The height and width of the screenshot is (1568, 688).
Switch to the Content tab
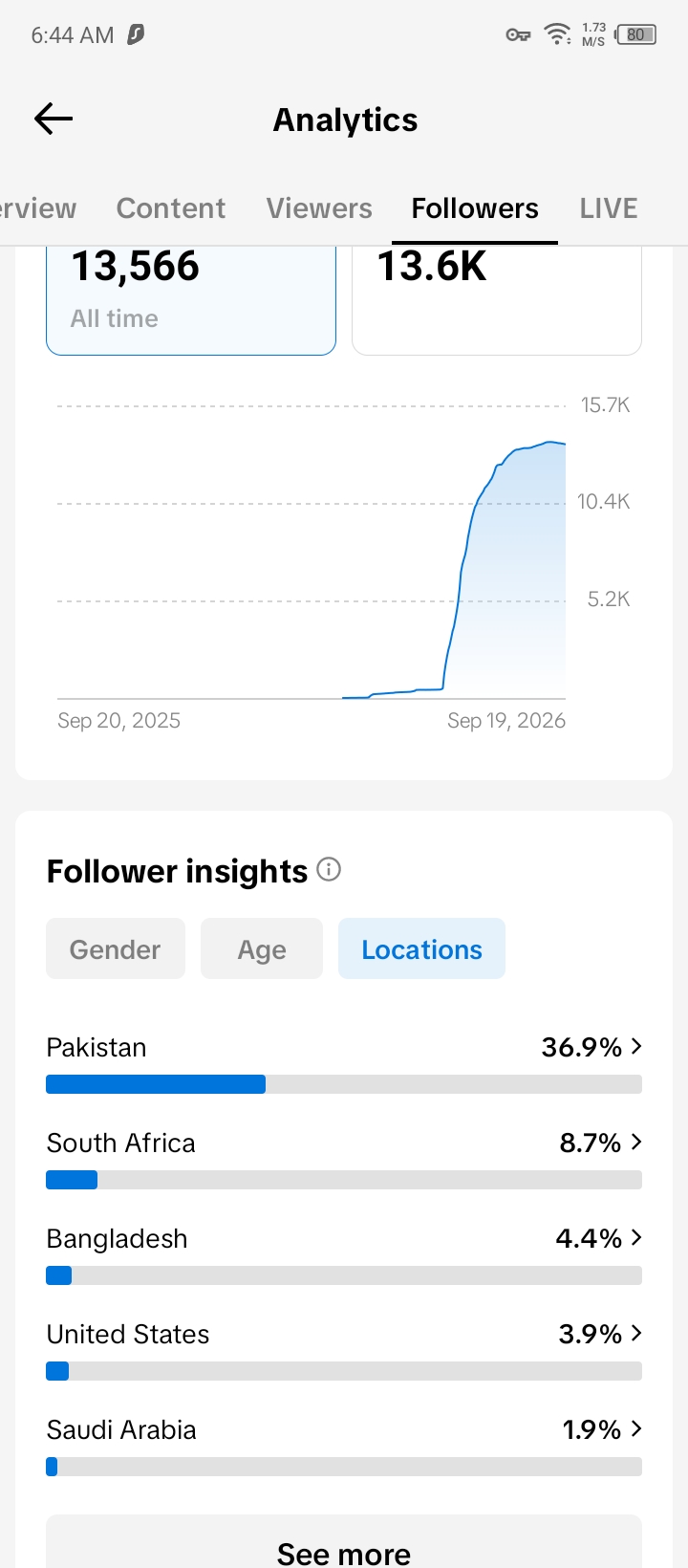(171, 208)
